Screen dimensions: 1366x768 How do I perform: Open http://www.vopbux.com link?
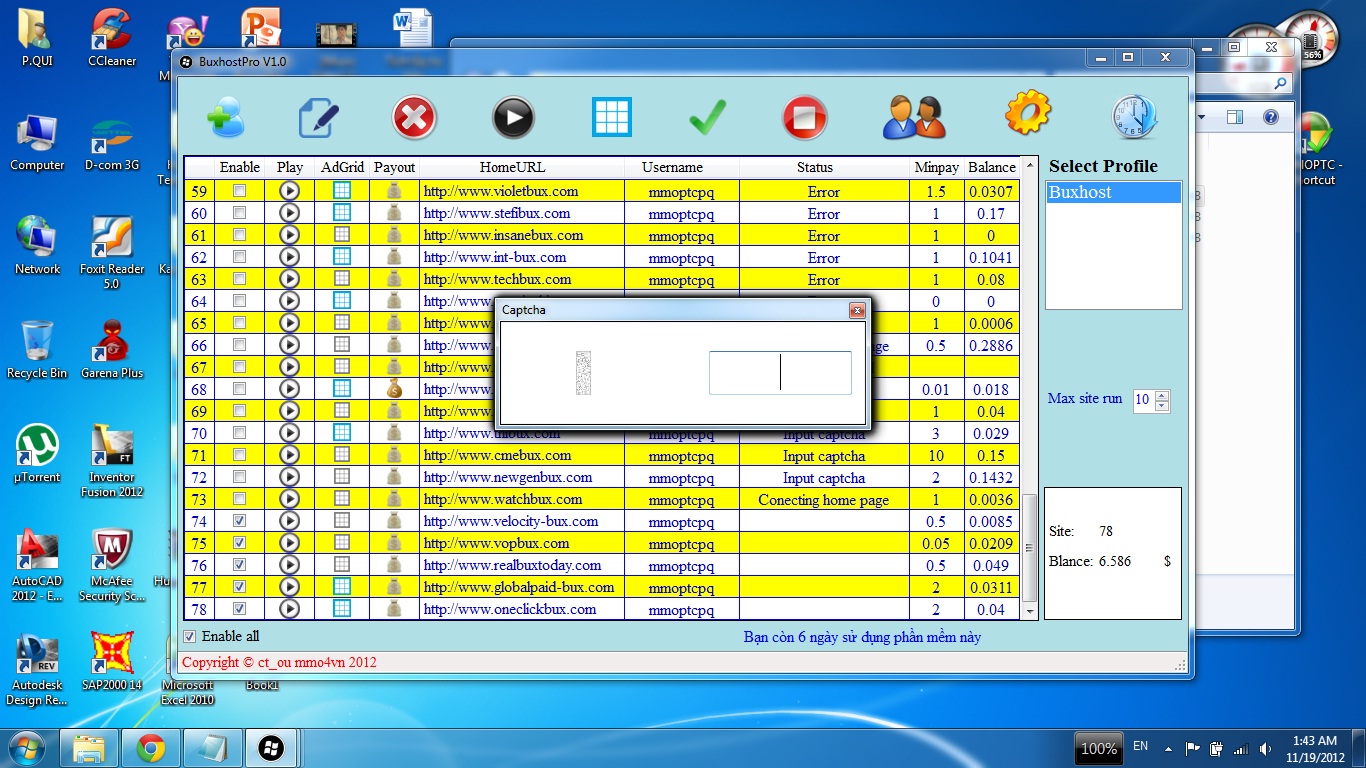(496, 543)
